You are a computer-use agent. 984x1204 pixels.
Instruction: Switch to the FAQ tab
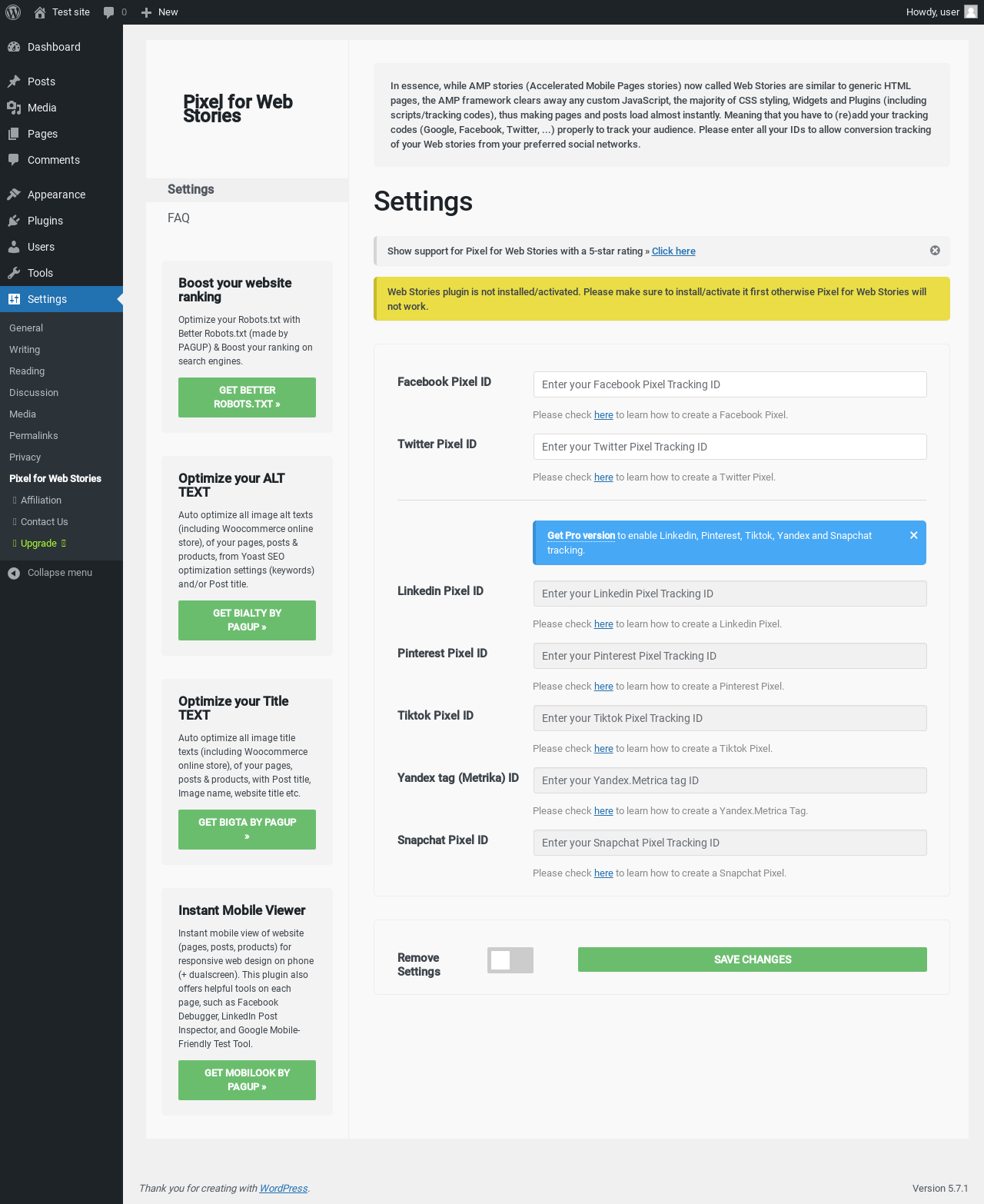(x=178, y=218)
